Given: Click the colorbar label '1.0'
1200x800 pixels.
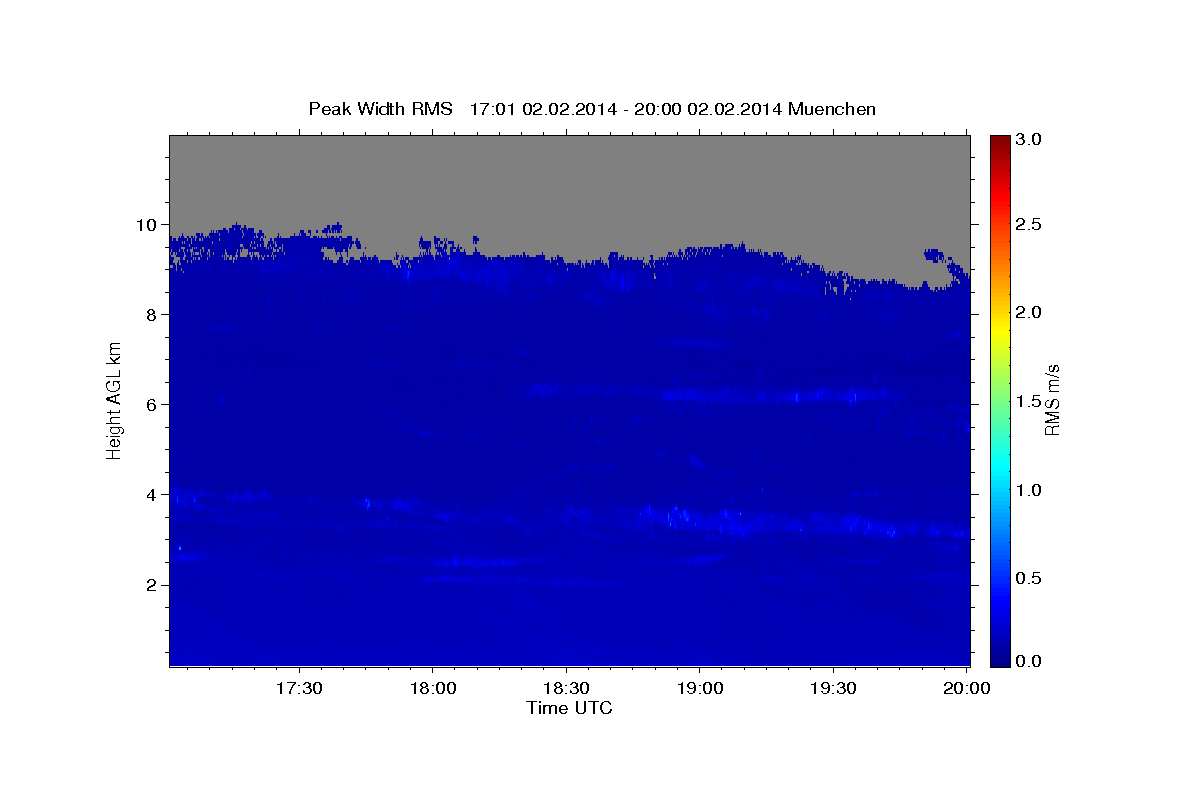Looking at the screenshot, I should point(1030,491).
